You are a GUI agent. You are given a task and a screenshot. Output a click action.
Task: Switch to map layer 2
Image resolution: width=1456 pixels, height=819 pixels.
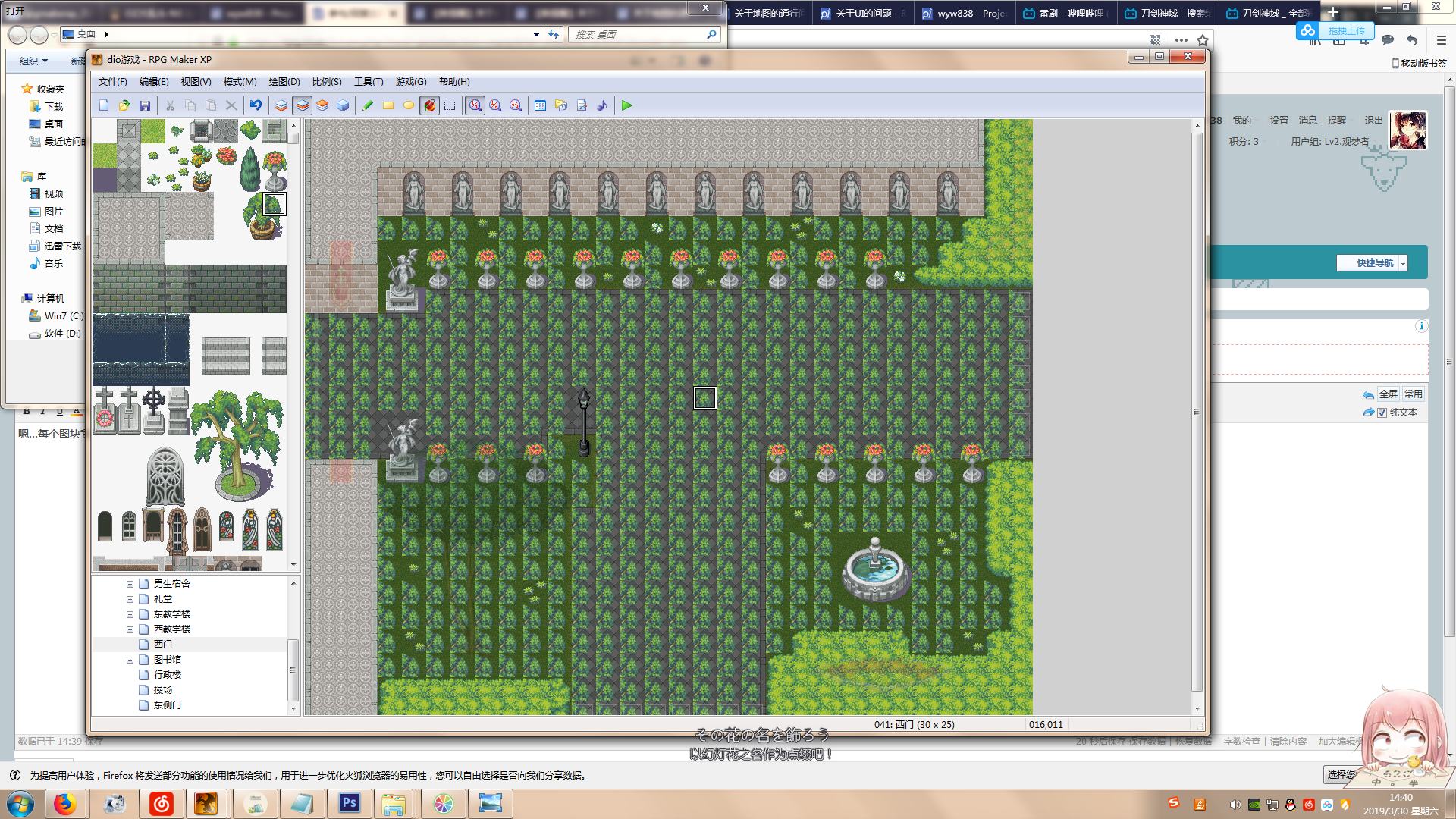point(302,105)
